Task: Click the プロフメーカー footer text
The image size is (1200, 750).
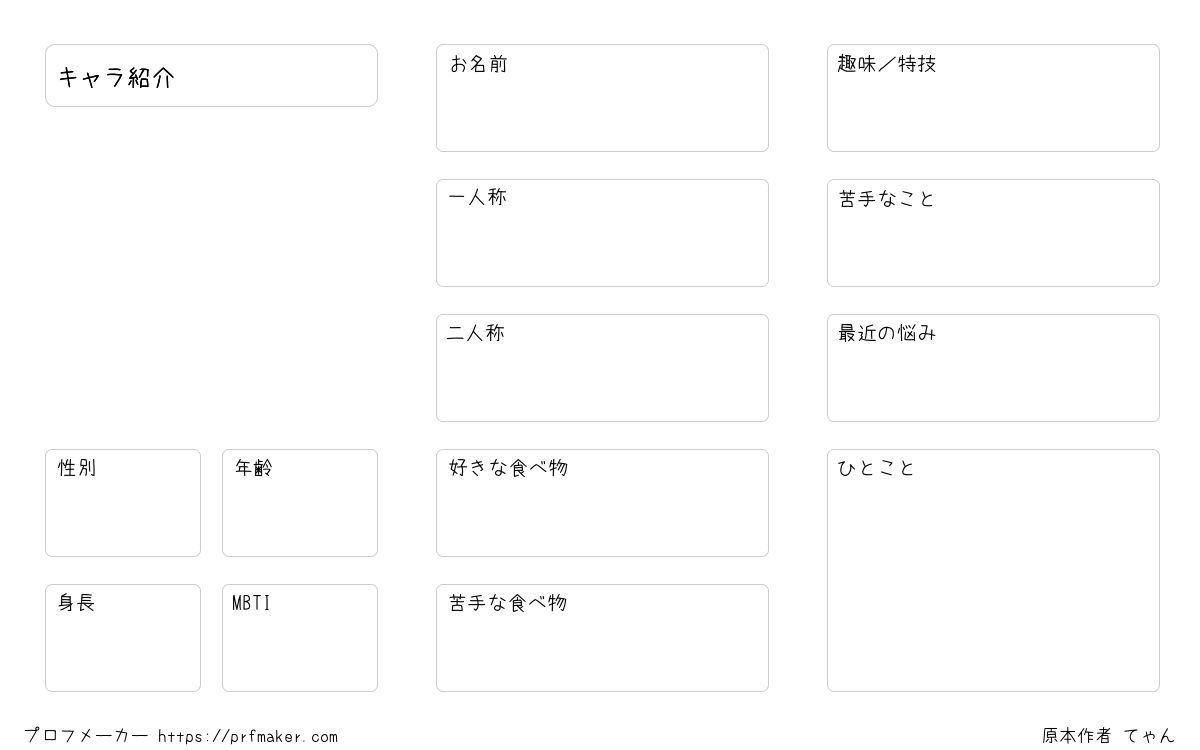Action: 86,736
